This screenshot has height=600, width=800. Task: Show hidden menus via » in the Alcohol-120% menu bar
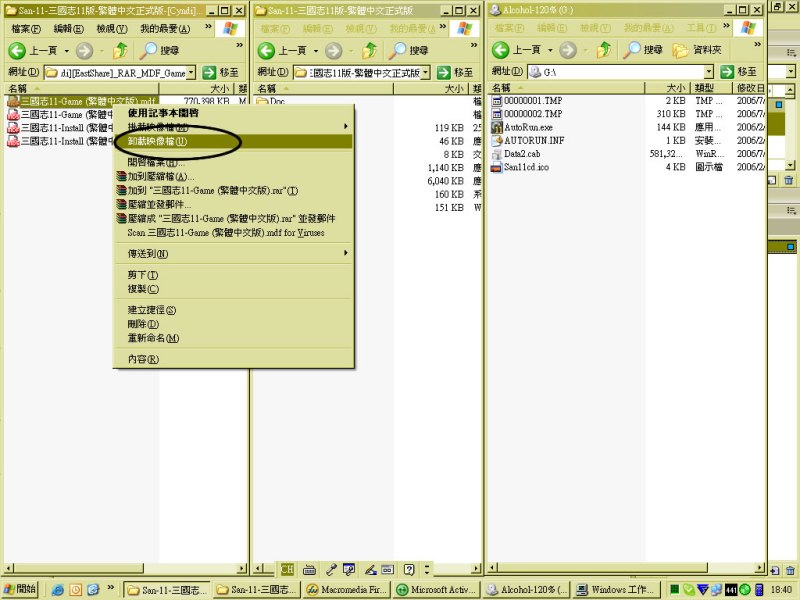click(x=726, y=26)
